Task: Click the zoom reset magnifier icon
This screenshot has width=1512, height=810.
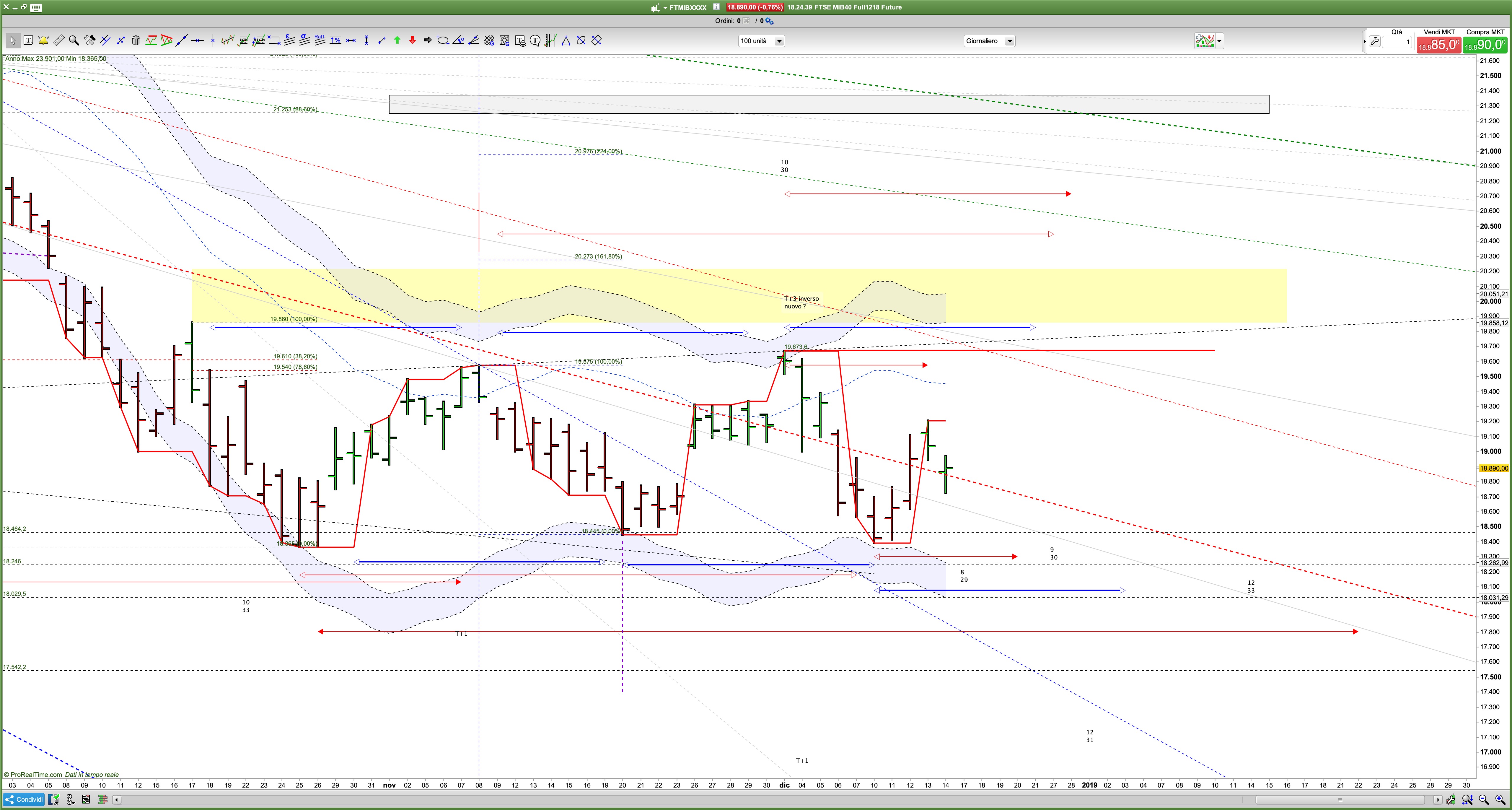Action: click(x=1467, y=799)
